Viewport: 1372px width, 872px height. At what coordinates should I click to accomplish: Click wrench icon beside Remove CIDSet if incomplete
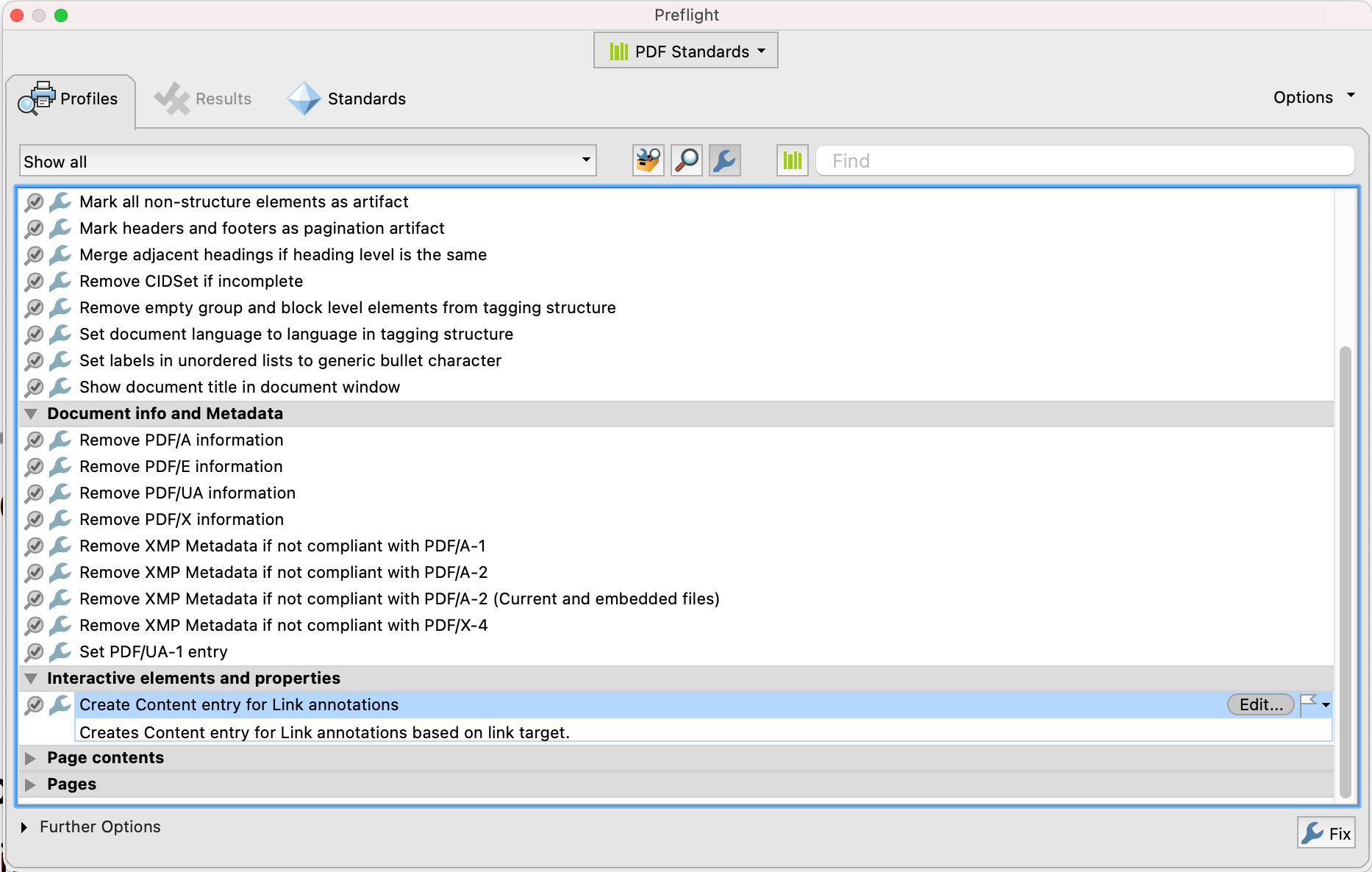point(60,282)
